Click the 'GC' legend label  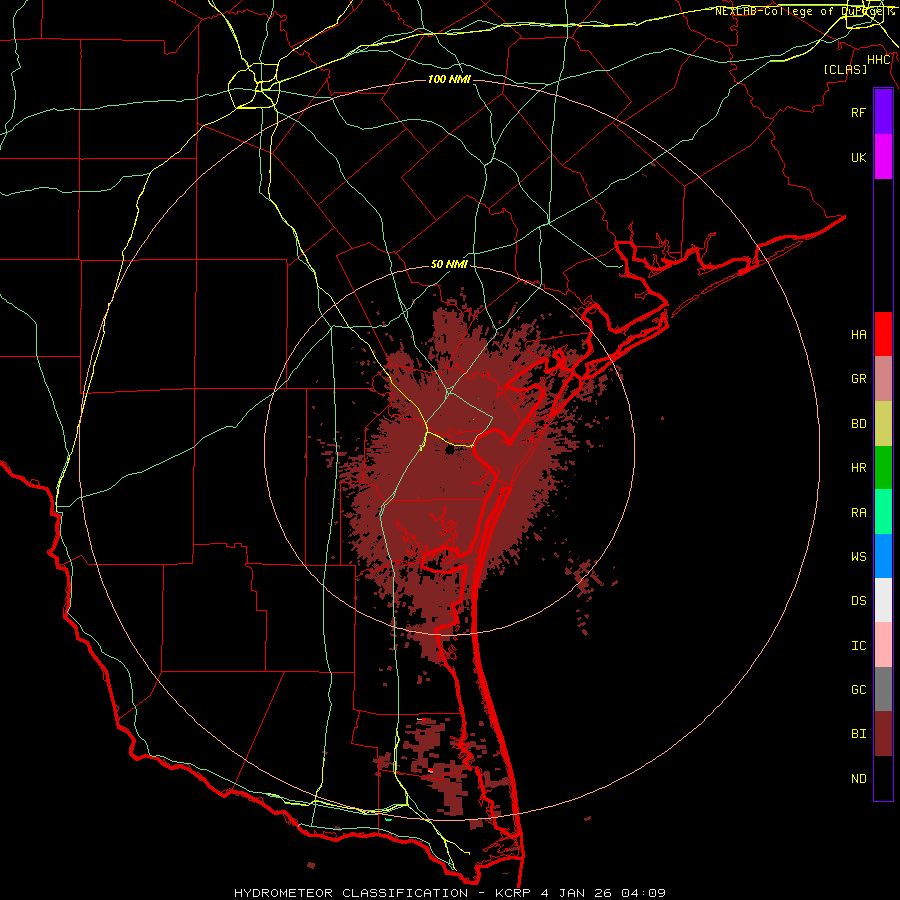click(x=858, y=690)
